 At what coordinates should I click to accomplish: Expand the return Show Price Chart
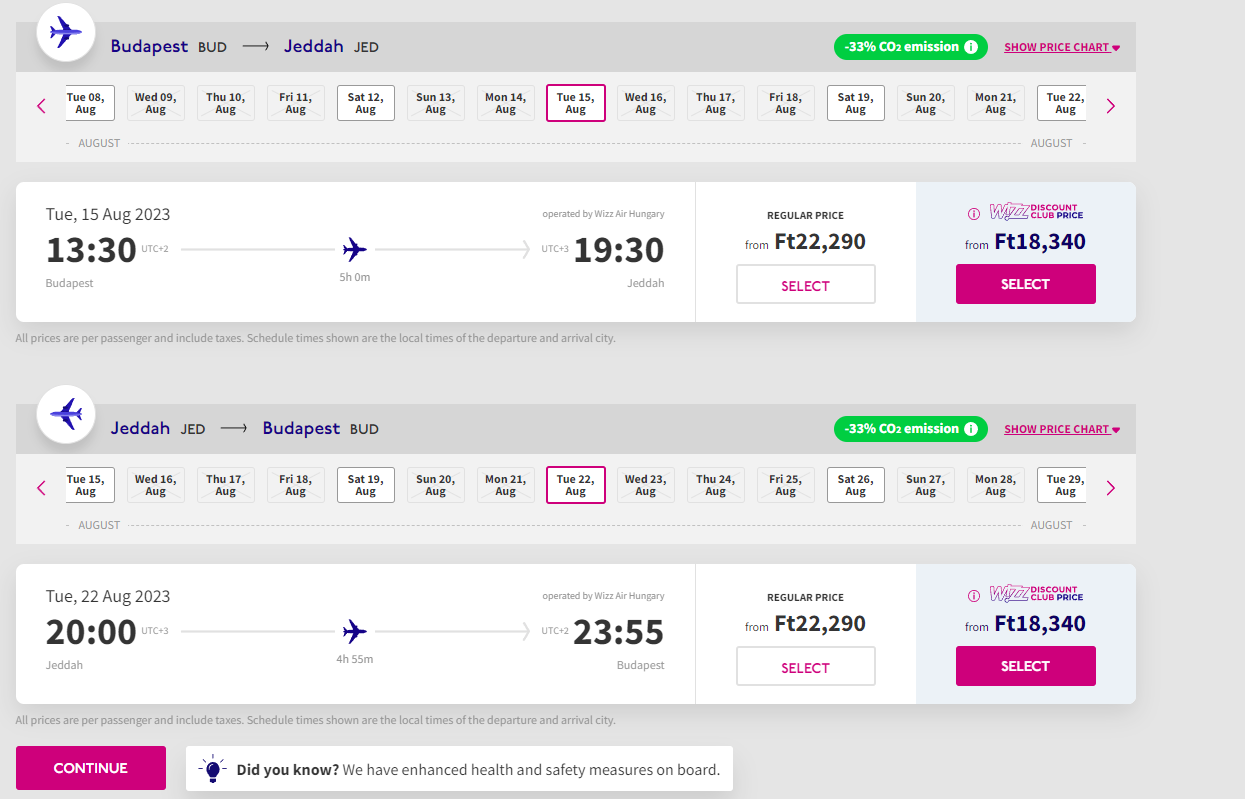click(1062, 429)
